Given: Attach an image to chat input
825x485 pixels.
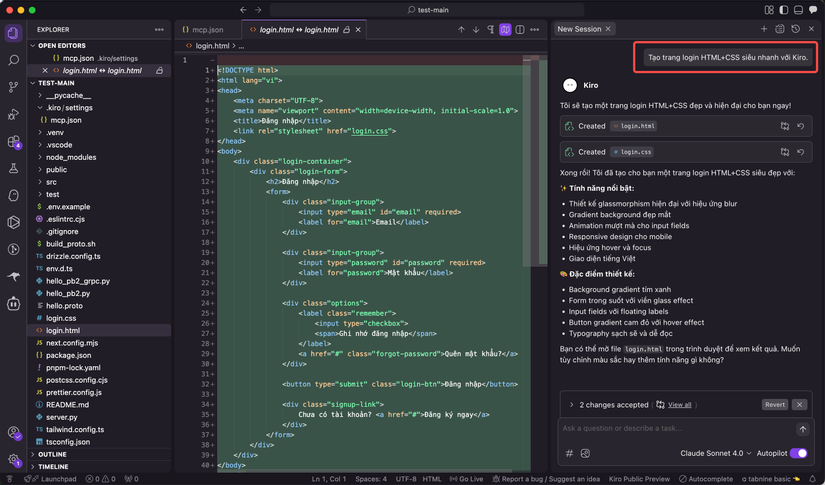Looking at the screenshot, I should coord(585,453).
